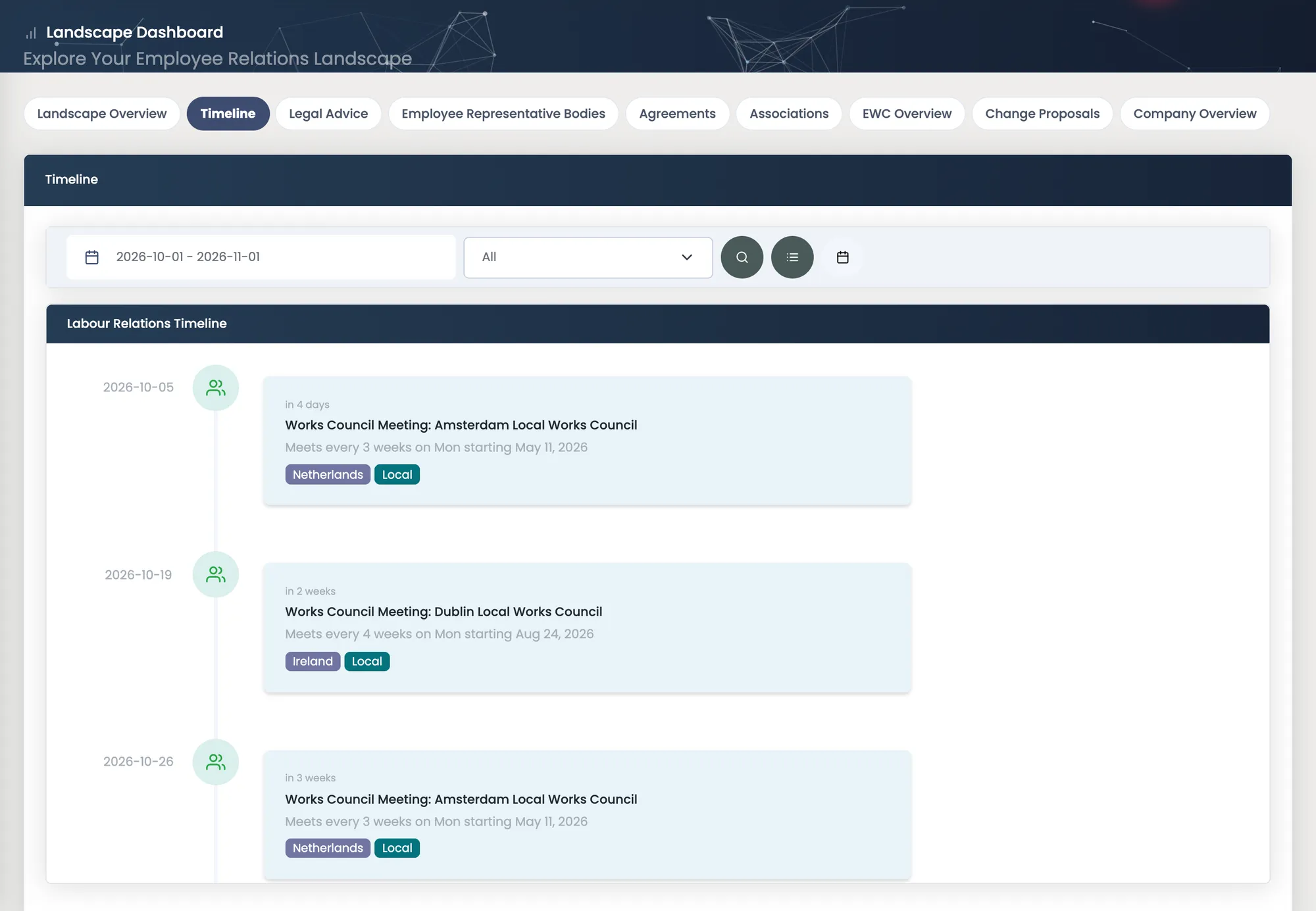Open Amsterdam Works Council meeting on 2026-10-26
The image size is (1316, 911).
(x=587, y=814)
